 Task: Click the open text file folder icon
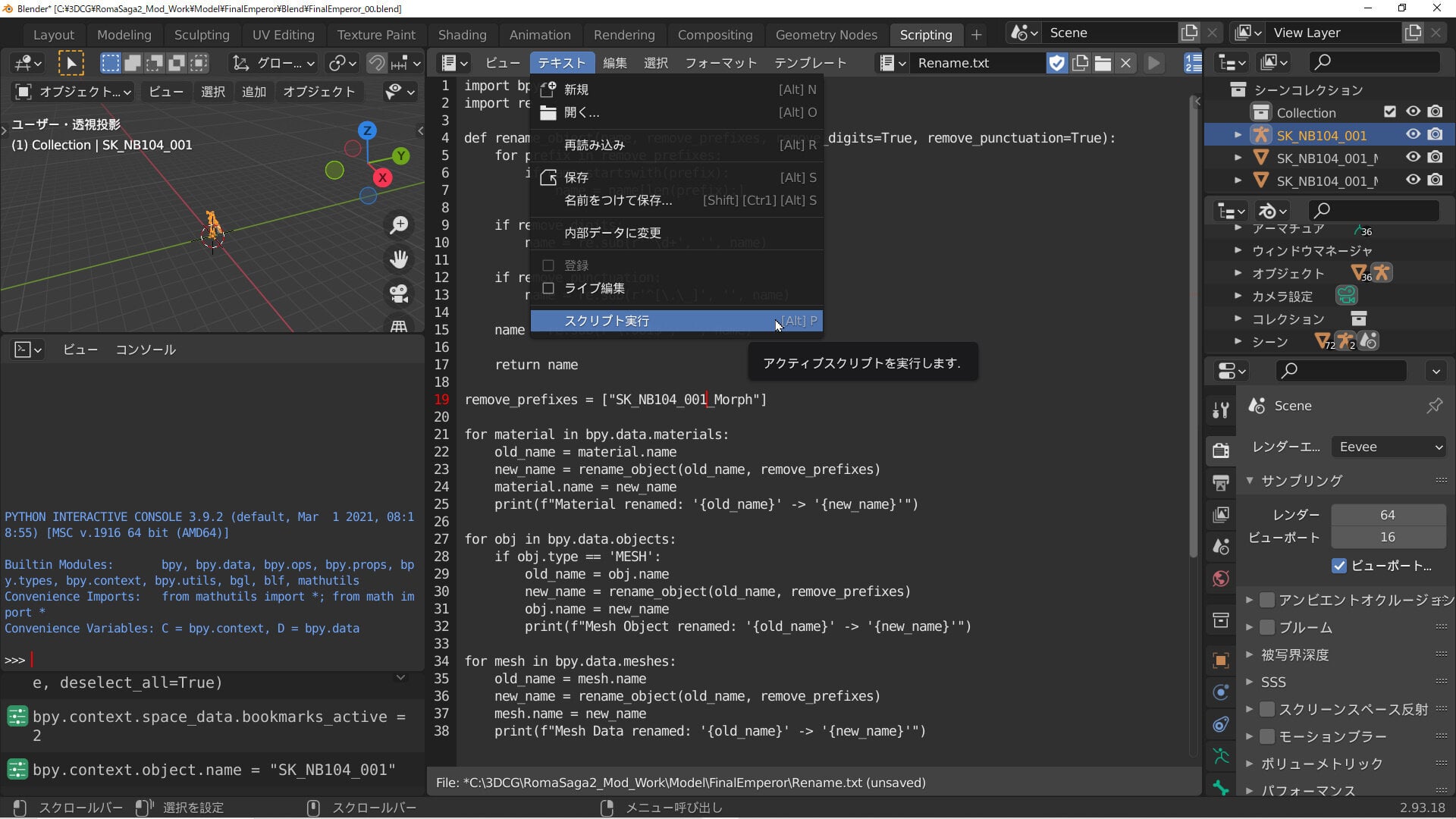pos(1103,63)
